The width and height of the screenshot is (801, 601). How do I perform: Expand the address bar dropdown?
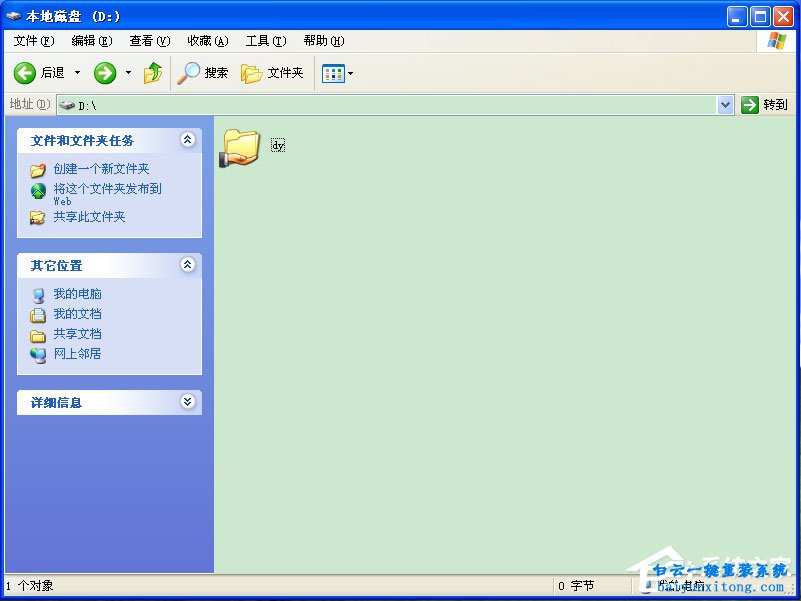[726, 105]
